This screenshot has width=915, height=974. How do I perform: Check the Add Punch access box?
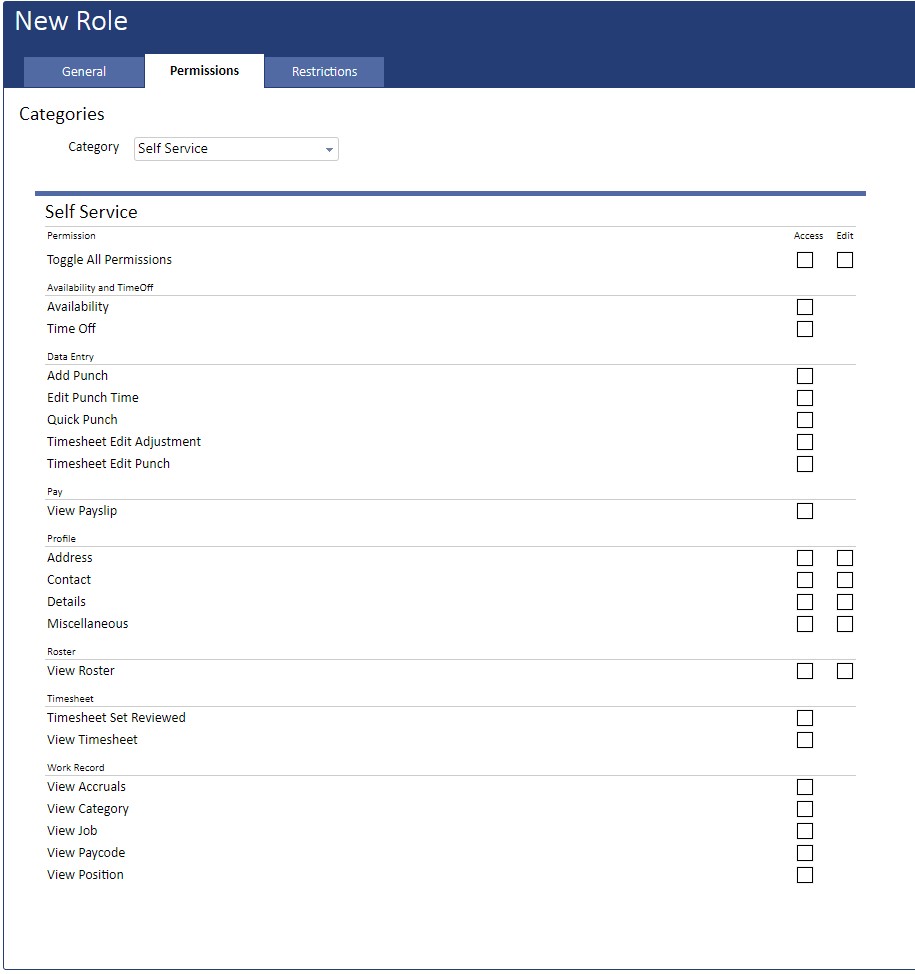[x=804, y=376]
